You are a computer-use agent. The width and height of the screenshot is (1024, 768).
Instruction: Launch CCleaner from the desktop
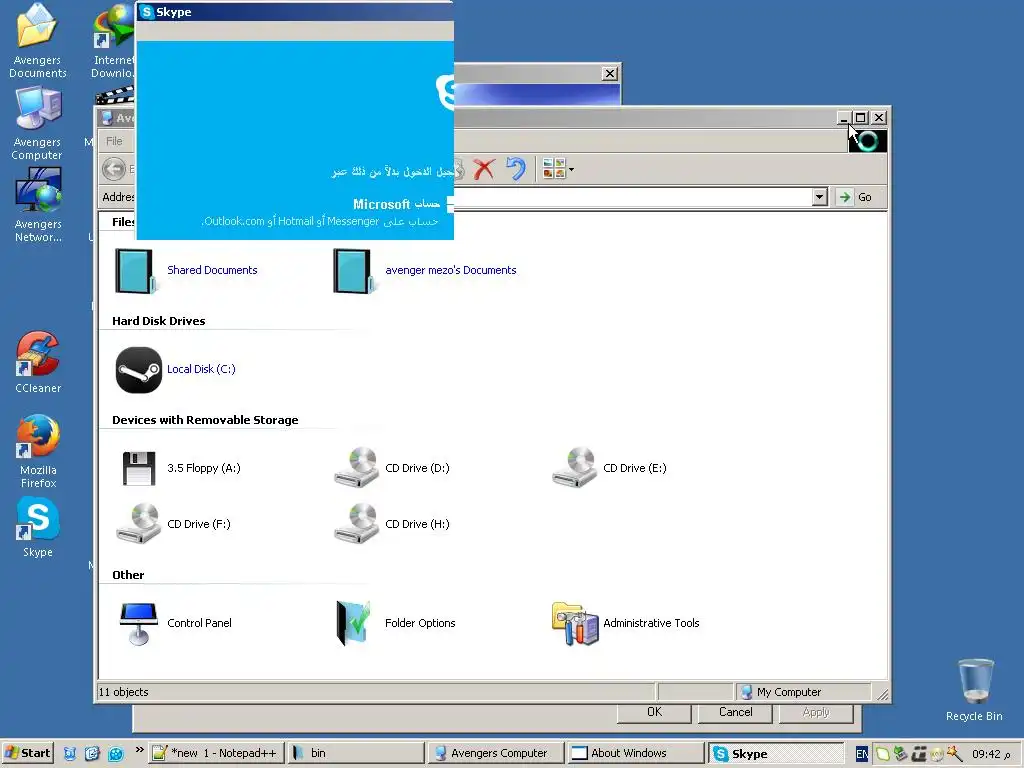click(x=38, y=362)
